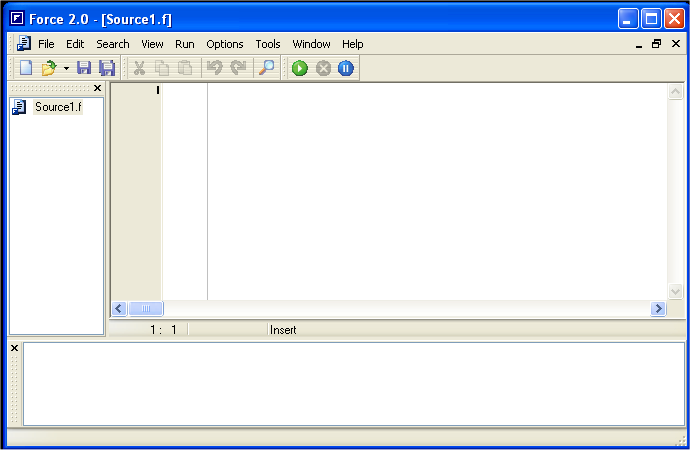Click inside the bottom output message box
The image size is (690, 450).
[x=354, y=384]
